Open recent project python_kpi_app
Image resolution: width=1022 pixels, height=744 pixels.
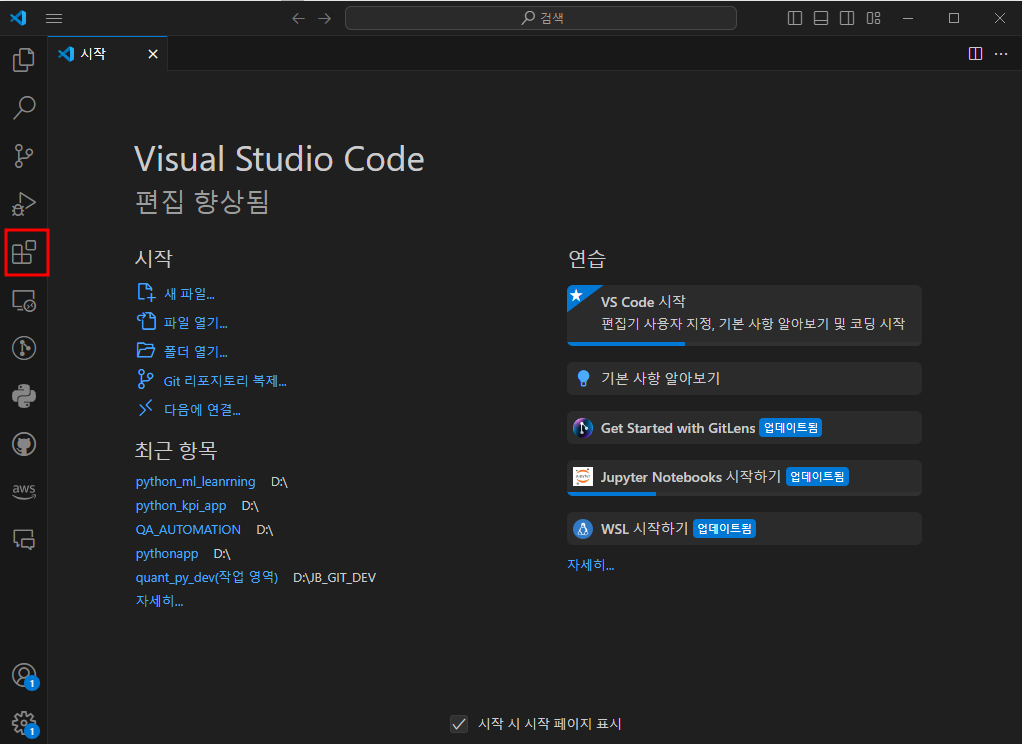coord(181,505)
